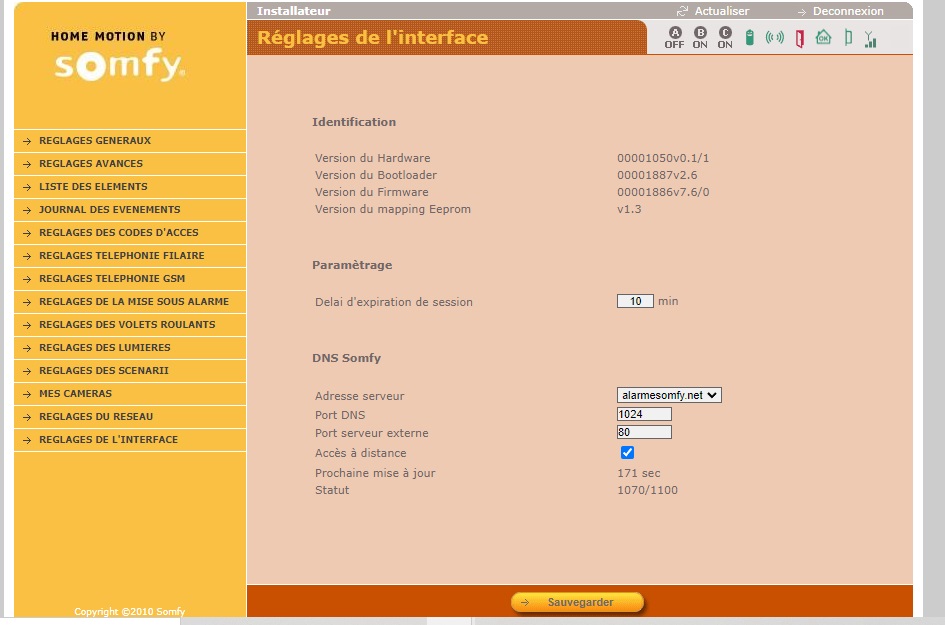Log out using Deconnexion
Viewport: 945px width, 625px height.
tap(848, 11)
